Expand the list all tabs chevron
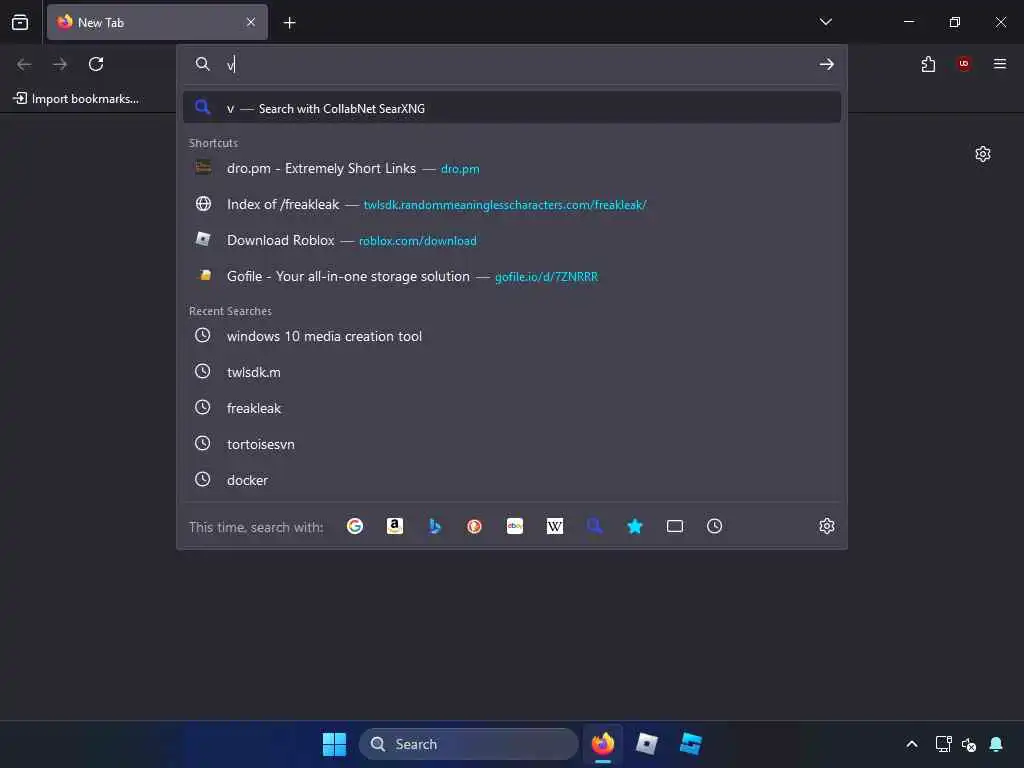Viewport: 1024px width, 768px height. (x=825, y=22)
